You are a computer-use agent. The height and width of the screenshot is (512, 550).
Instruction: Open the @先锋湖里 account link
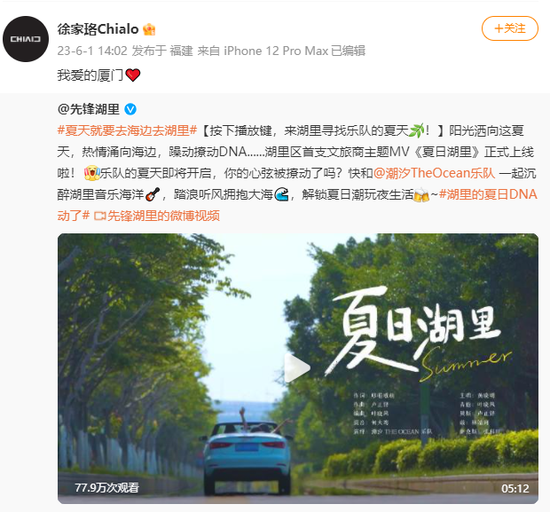(88, 109)
